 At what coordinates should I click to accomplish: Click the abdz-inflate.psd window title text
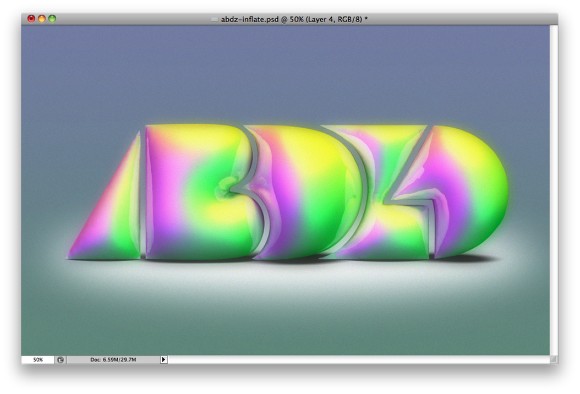click(x=294, y=19)
